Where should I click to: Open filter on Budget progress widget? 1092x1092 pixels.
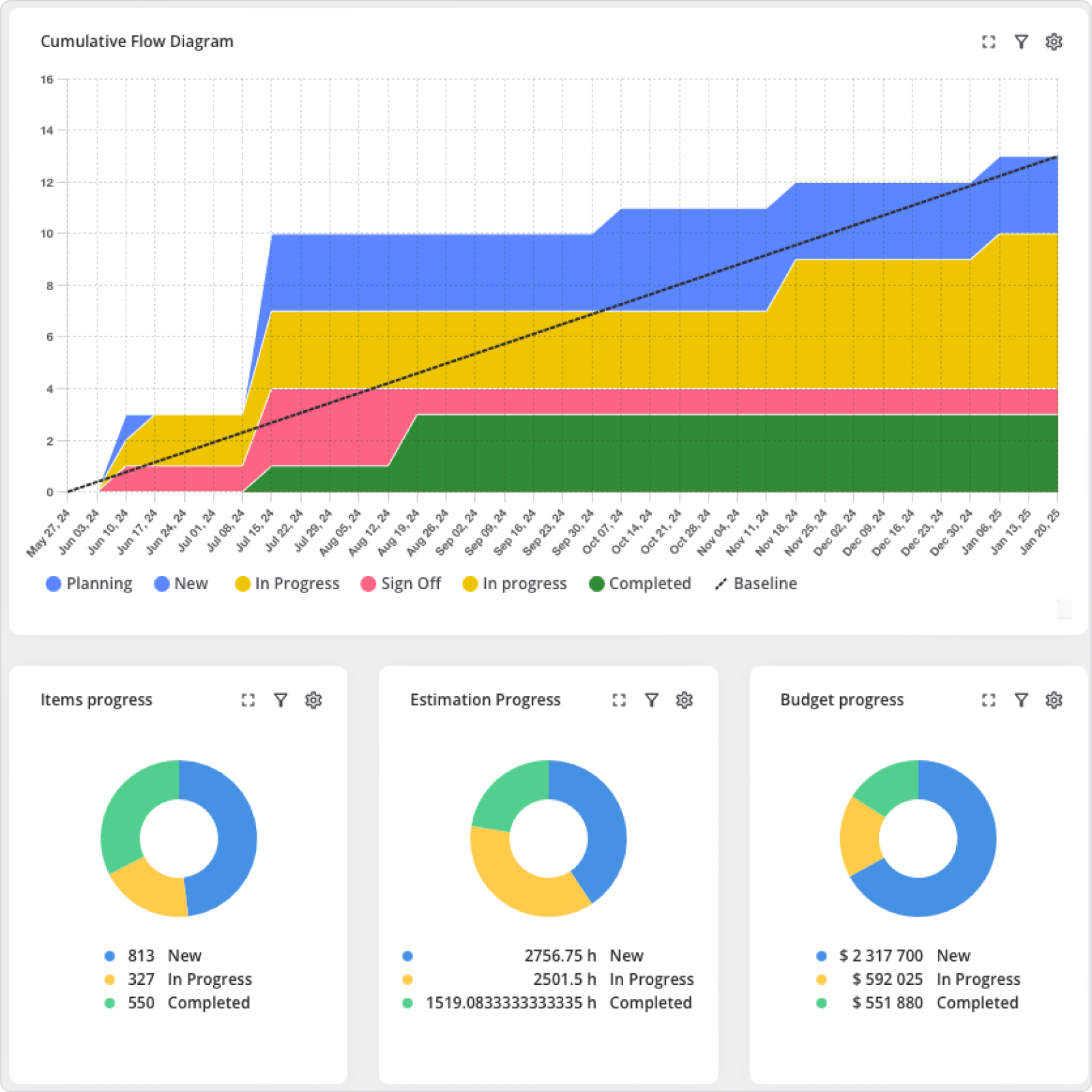coord(1021,700)
